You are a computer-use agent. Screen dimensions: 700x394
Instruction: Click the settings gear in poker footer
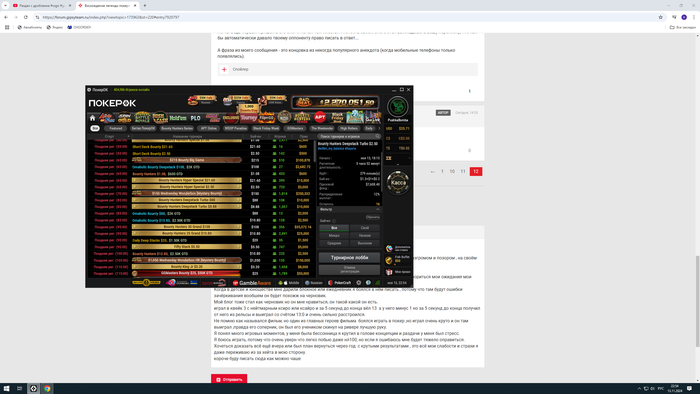(x=358, y=283)
